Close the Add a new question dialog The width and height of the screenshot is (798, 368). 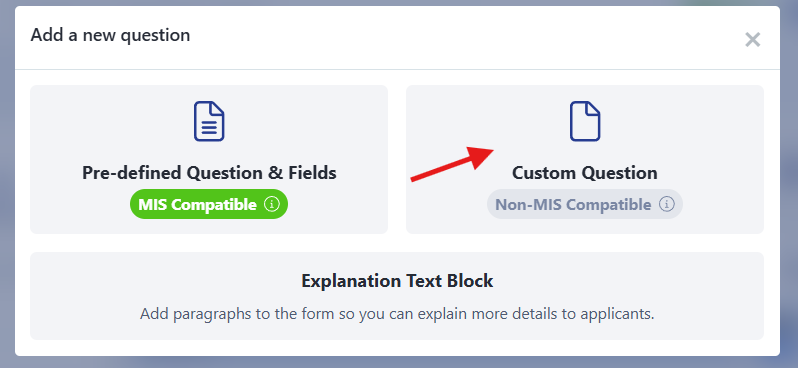pos(752,39)
